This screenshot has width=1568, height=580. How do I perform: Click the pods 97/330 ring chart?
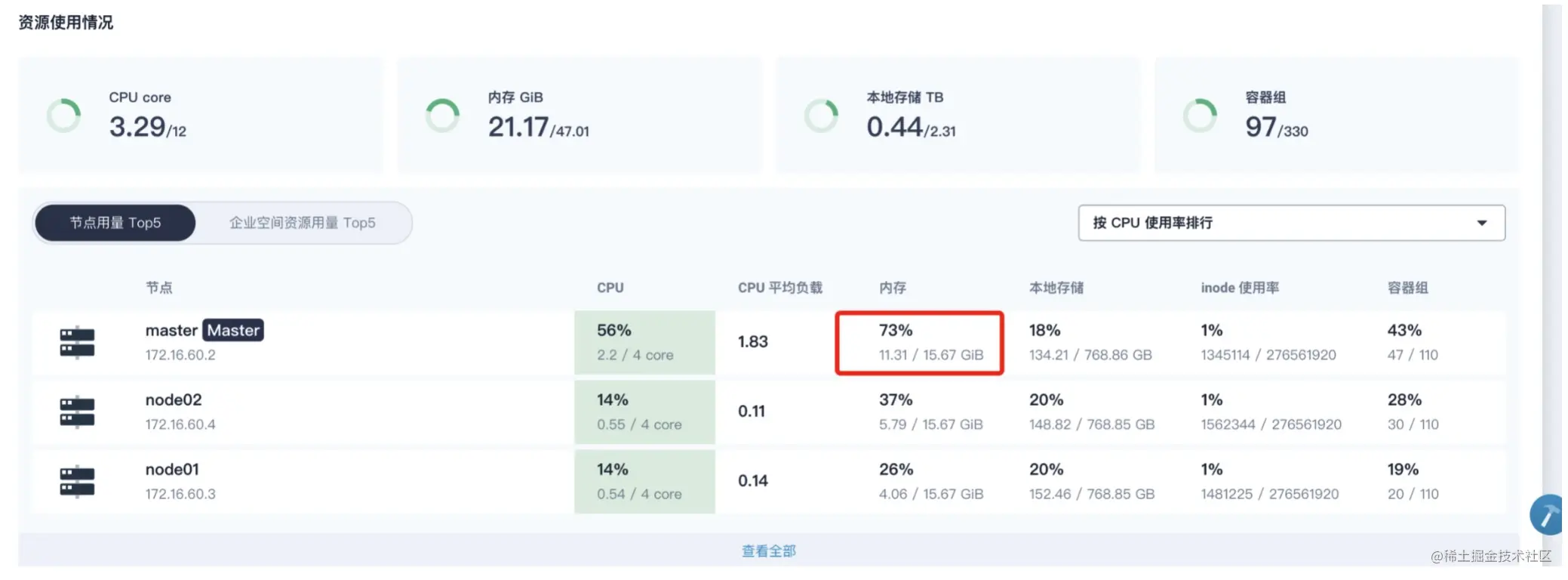pos(1201,116)
